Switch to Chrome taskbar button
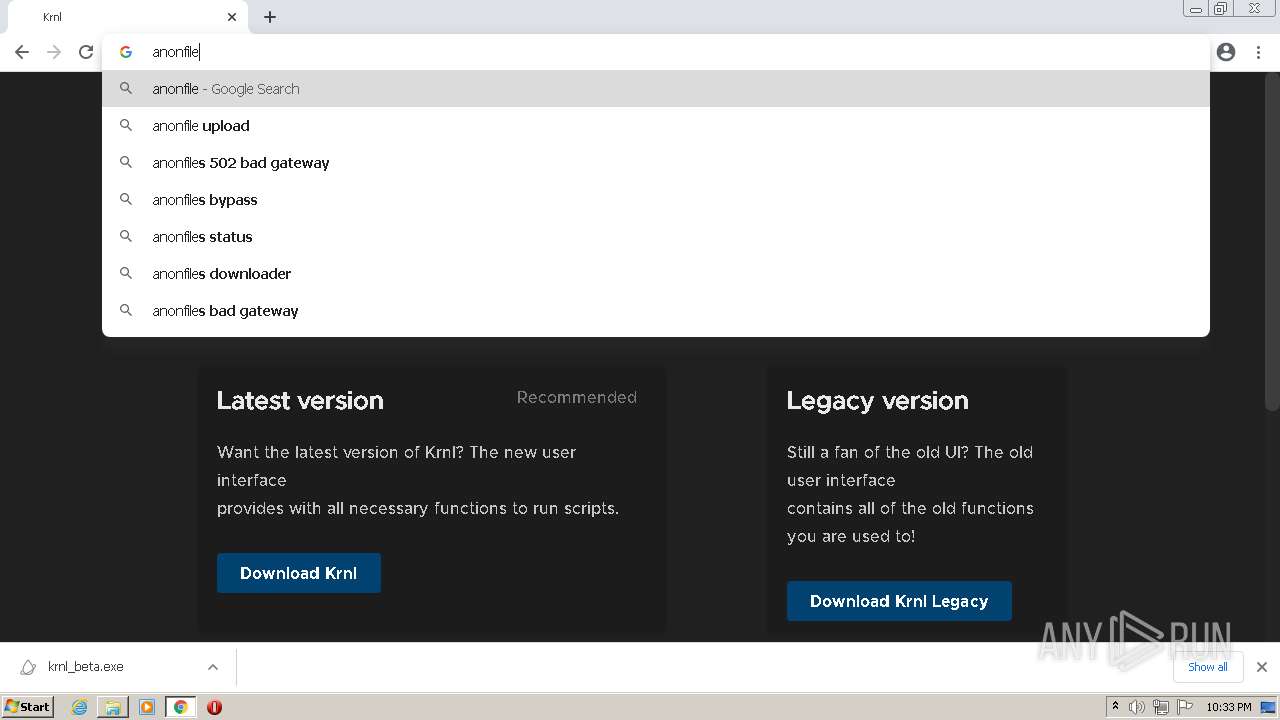 [181, 707]
